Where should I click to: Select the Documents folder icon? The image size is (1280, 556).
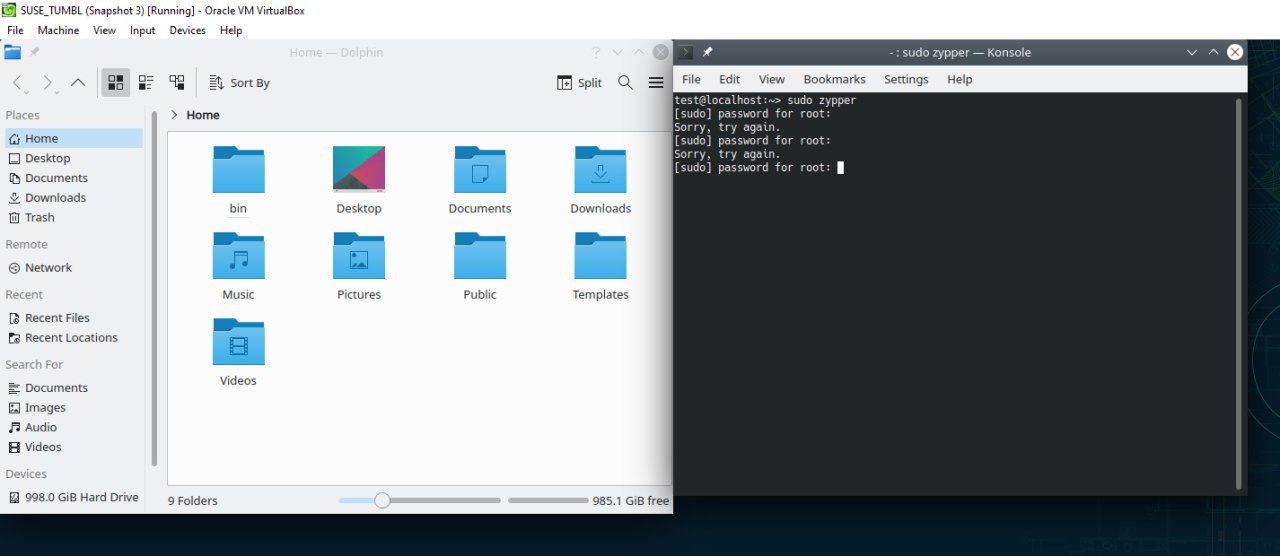pyautogui.click(x=480, y=169)
